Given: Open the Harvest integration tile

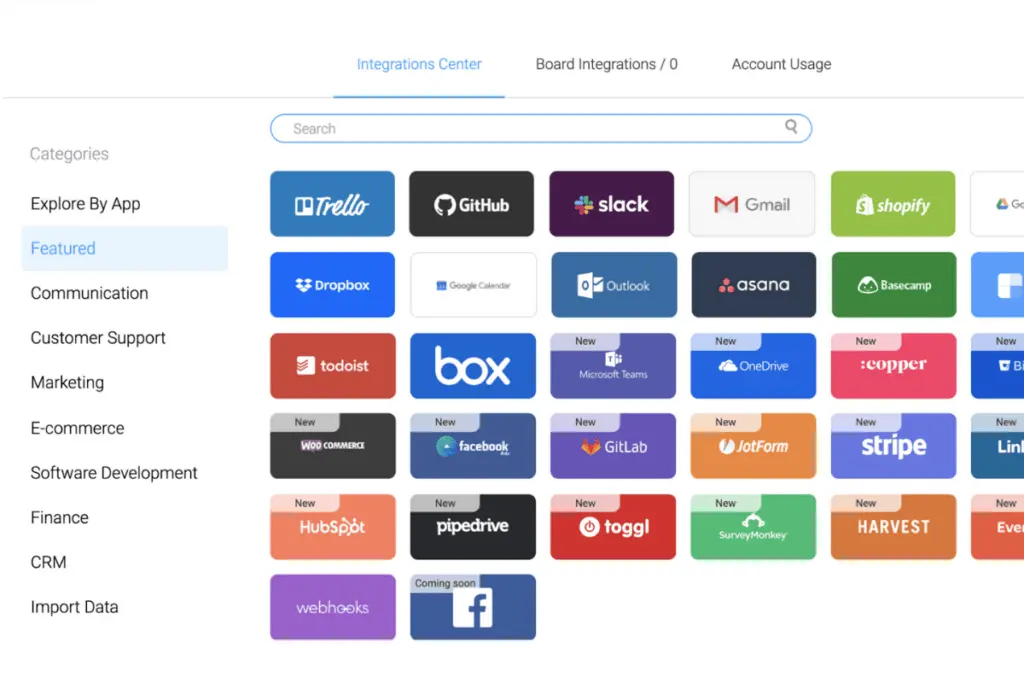Looking at the screenshot, I should [893, 527].
